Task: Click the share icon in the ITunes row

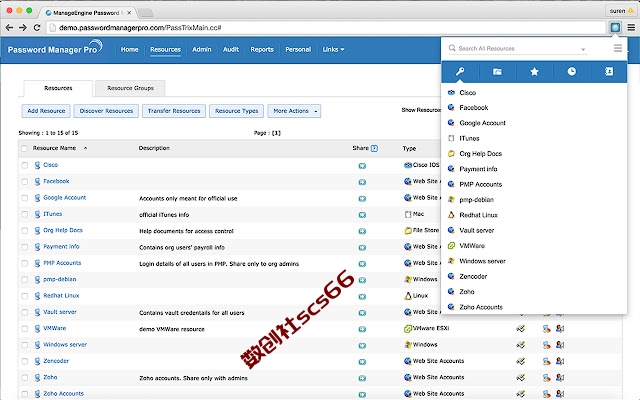Action: click(362, 215)
